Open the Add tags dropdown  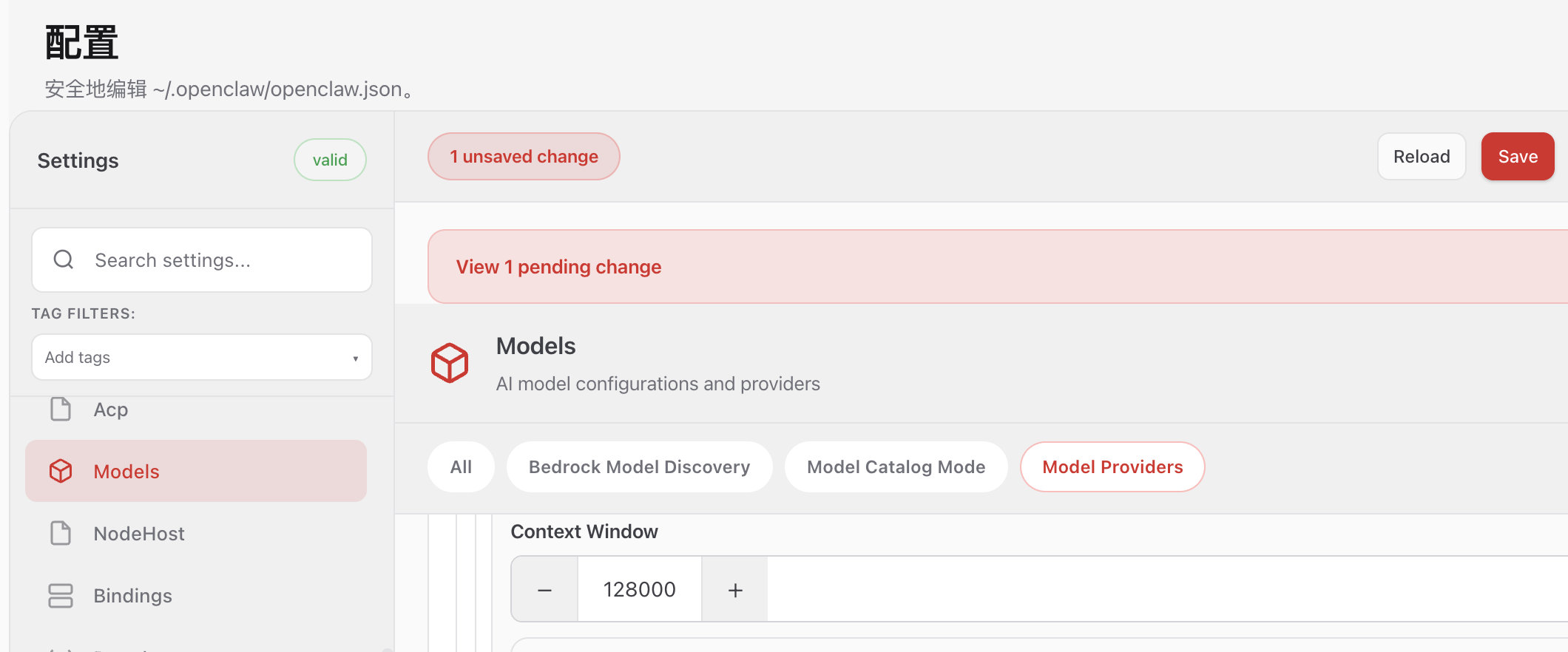201,357
